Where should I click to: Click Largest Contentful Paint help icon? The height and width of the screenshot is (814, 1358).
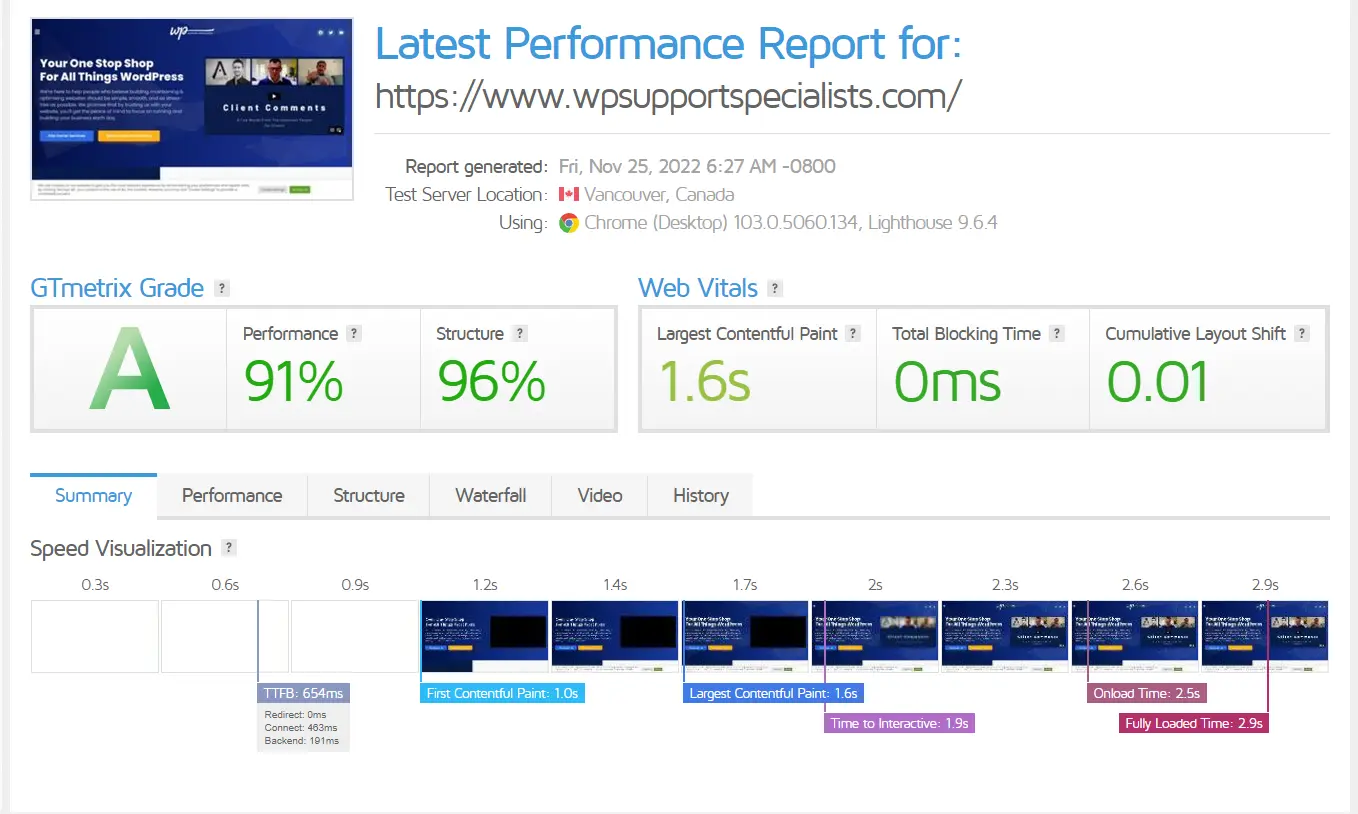pos(853,334)
